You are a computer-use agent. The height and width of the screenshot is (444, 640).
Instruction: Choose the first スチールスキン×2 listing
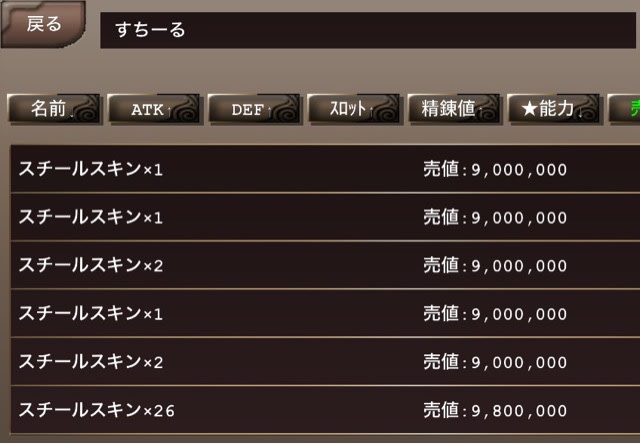tap(325, 265)
